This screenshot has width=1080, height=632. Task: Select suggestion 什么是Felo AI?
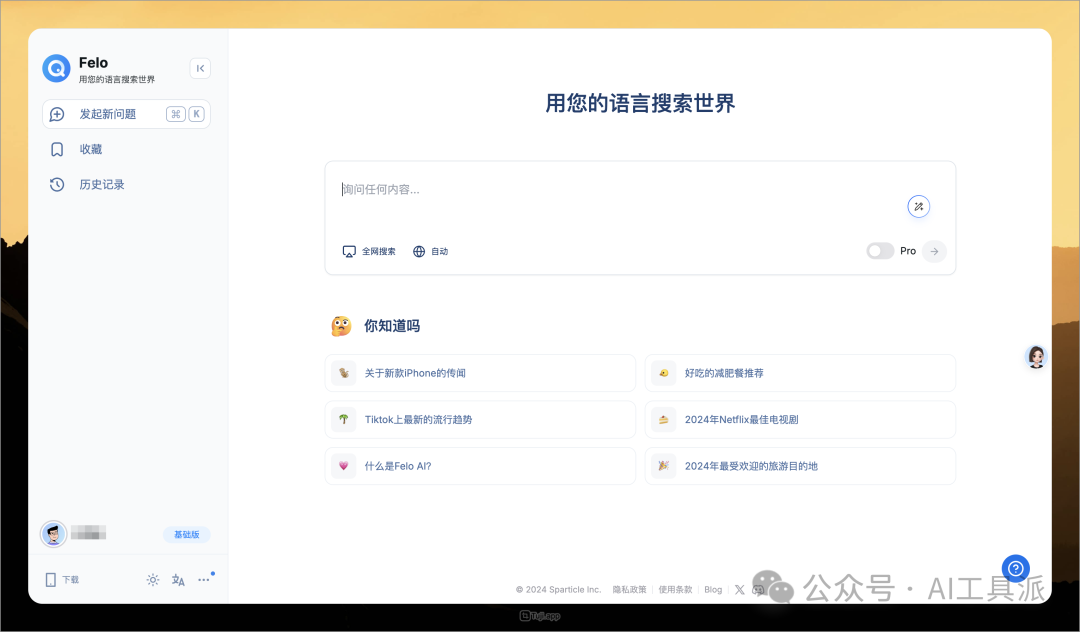coord(480,466)
